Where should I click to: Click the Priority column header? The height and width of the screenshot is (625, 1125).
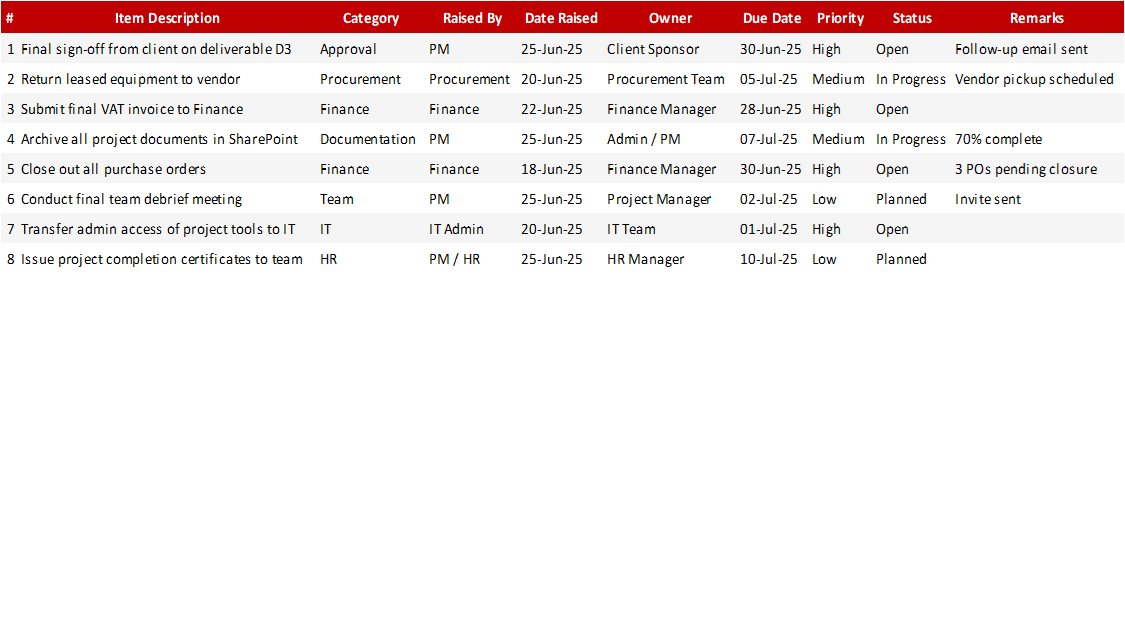[x=840, y=19]
